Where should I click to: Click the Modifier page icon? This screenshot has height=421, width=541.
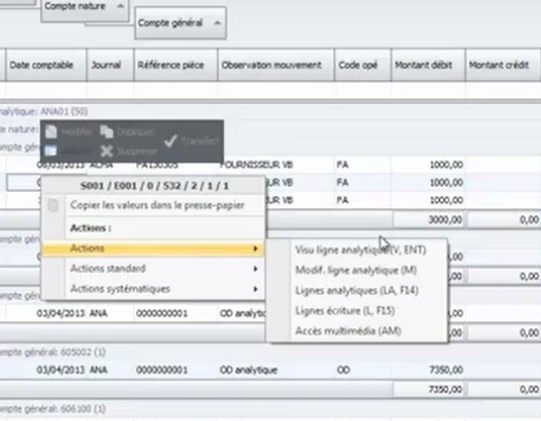pos(51,131)
